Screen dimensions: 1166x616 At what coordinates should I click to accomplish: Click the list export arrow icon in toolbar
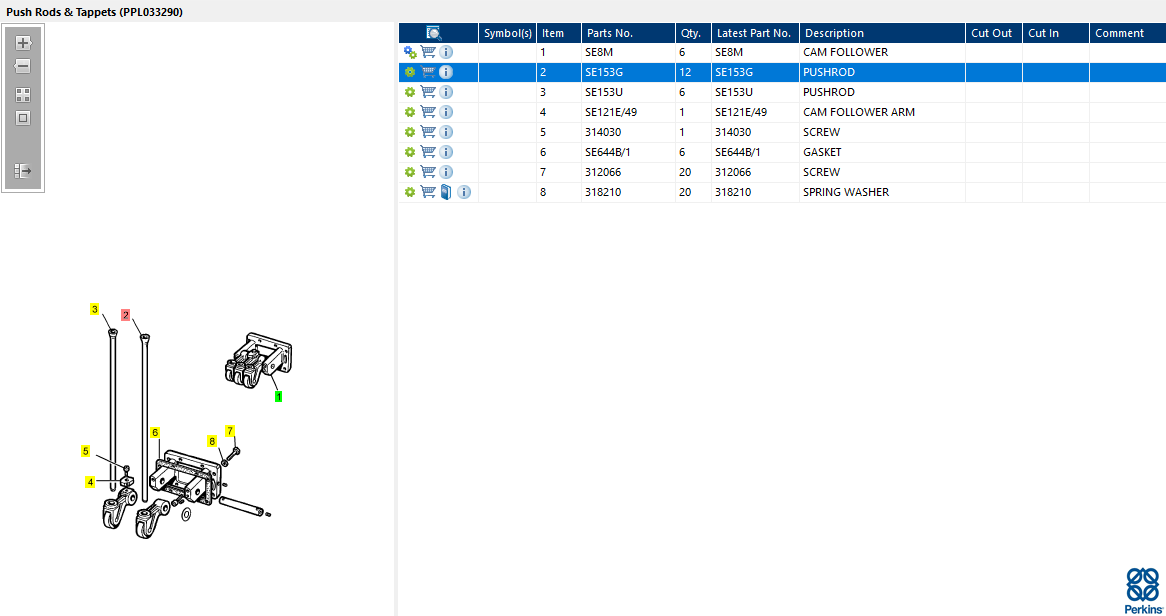23,172
